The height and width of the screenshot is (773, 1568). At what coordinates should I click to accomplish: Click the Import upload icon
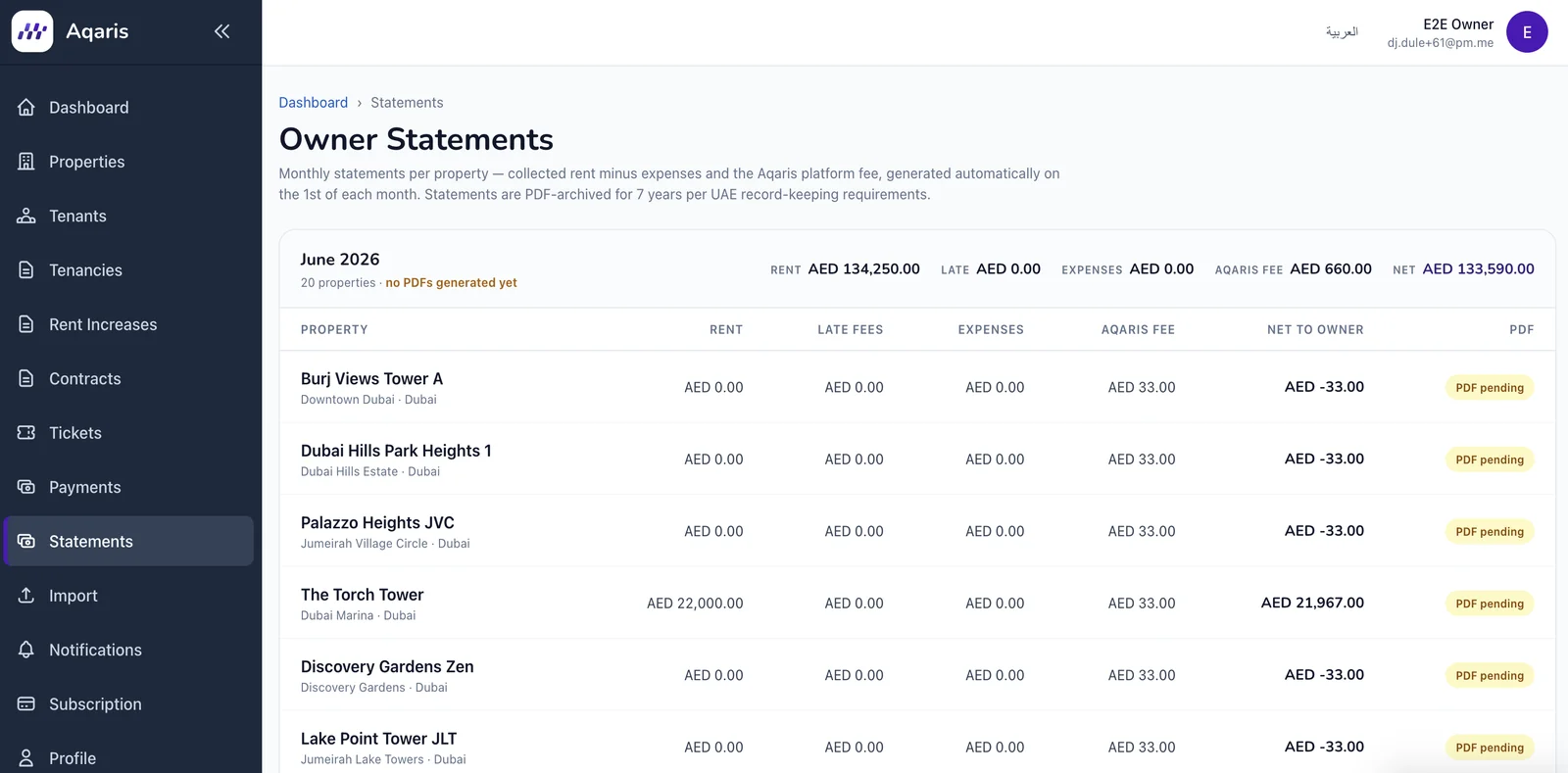point(26,595)
